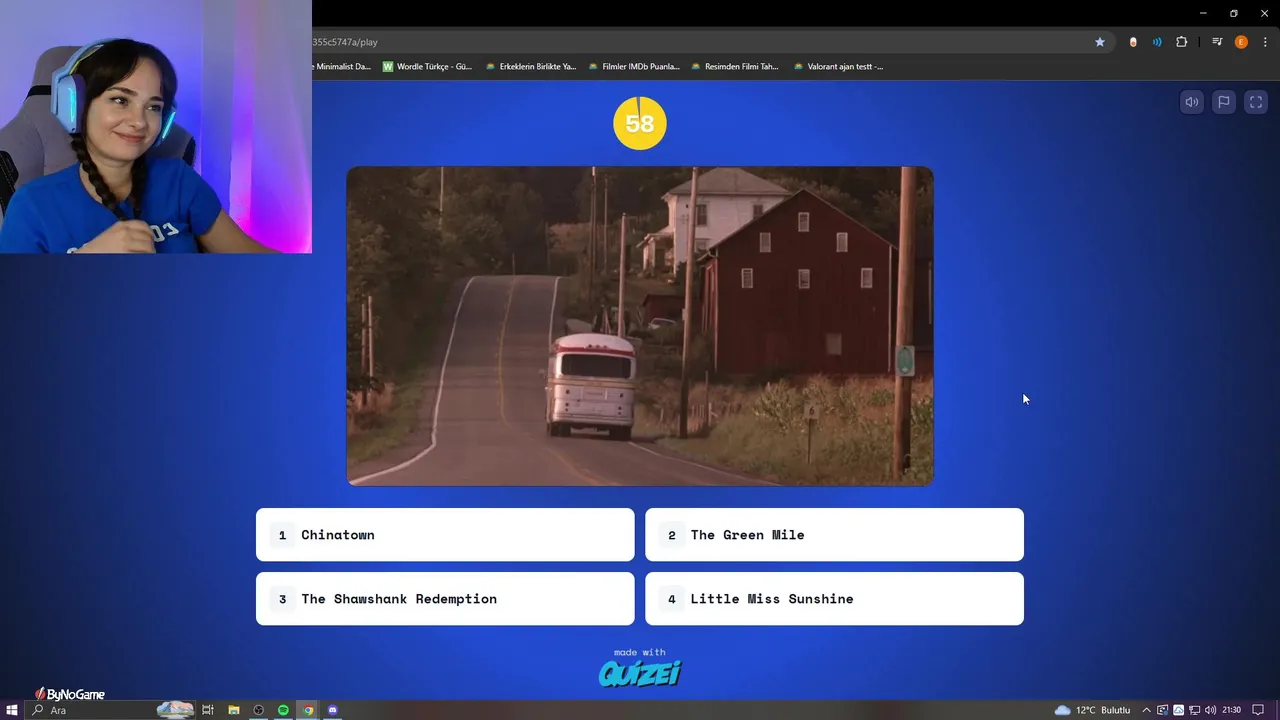1280x720 pixels.
Task: Open the clock showing 21:30
Action: coord(1231,710)
